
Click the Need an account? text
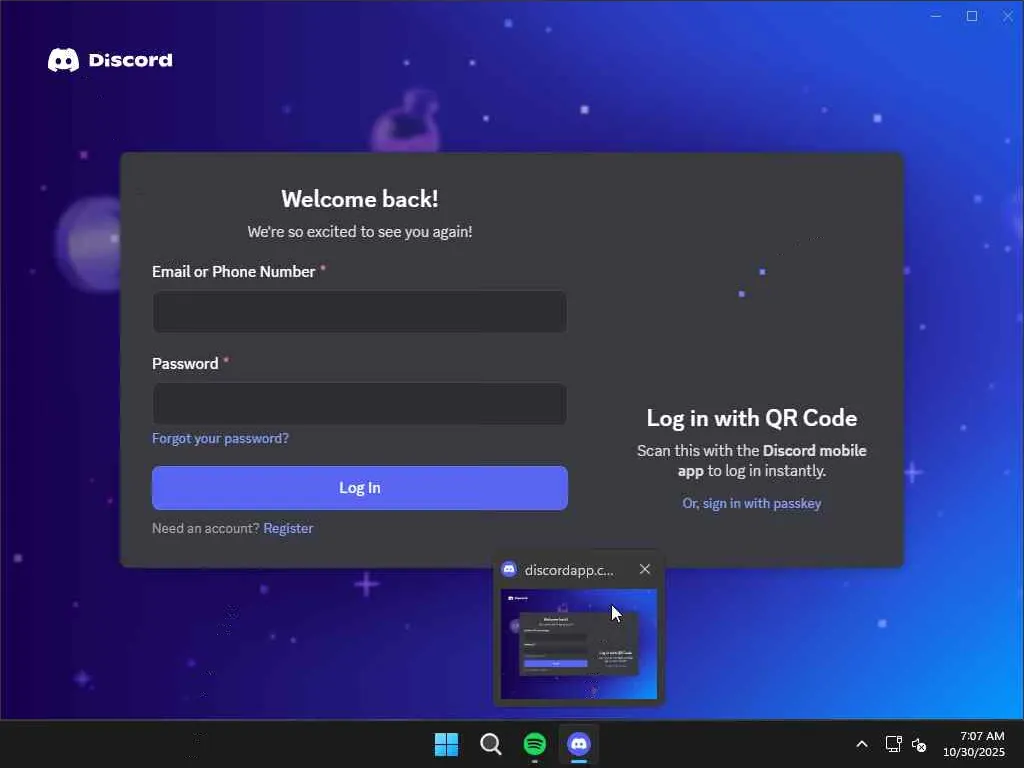[x=206, y=528]
